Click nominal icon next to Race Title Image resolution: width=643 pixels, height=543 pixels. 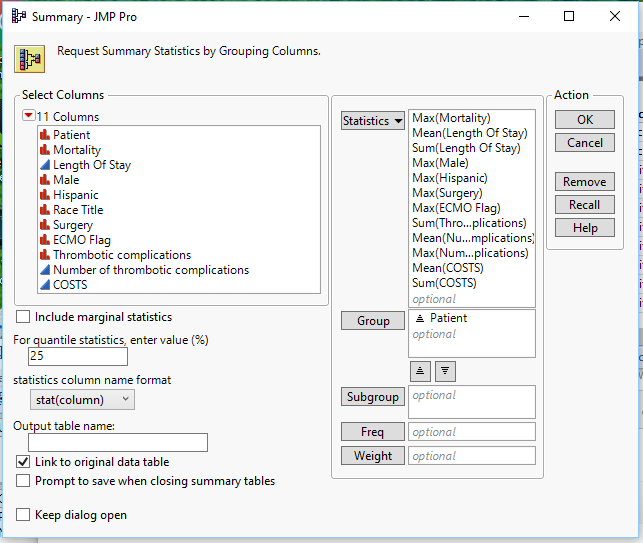(45, 210)
